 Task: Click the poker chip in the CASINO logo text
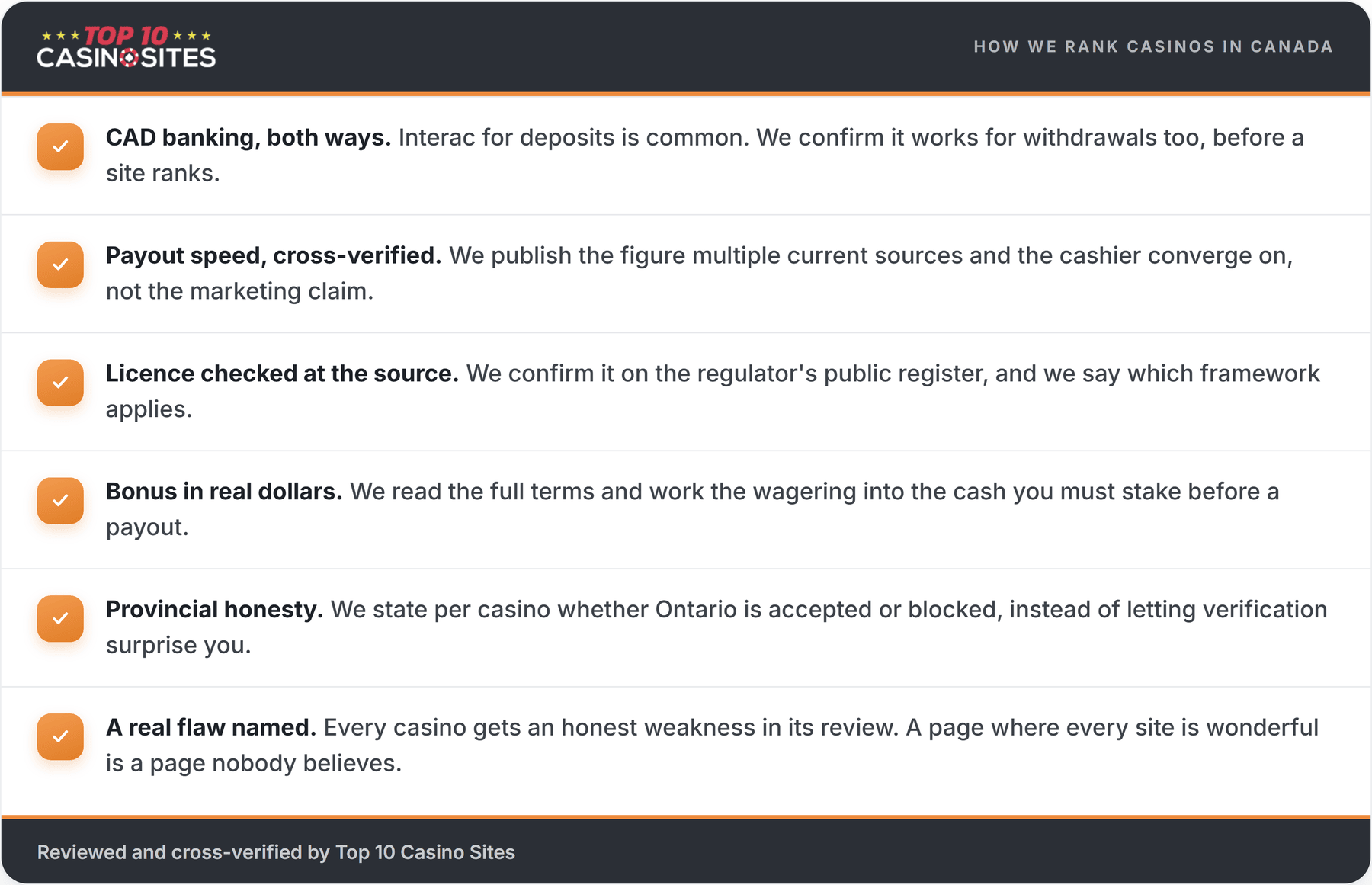point(130,58)
